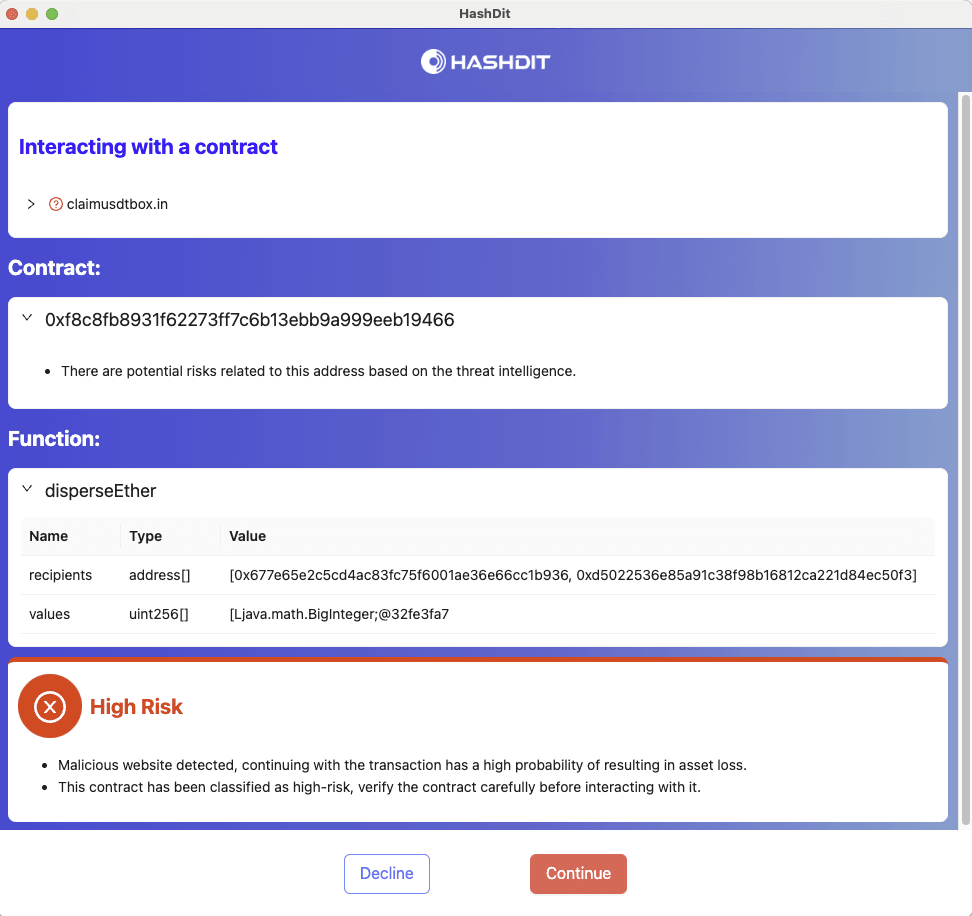Click contract address 0xf8c8fb8931f62273ff7c6b13ebb9a999eeb19466
The image size is (972, 916).
coord(250,320)
